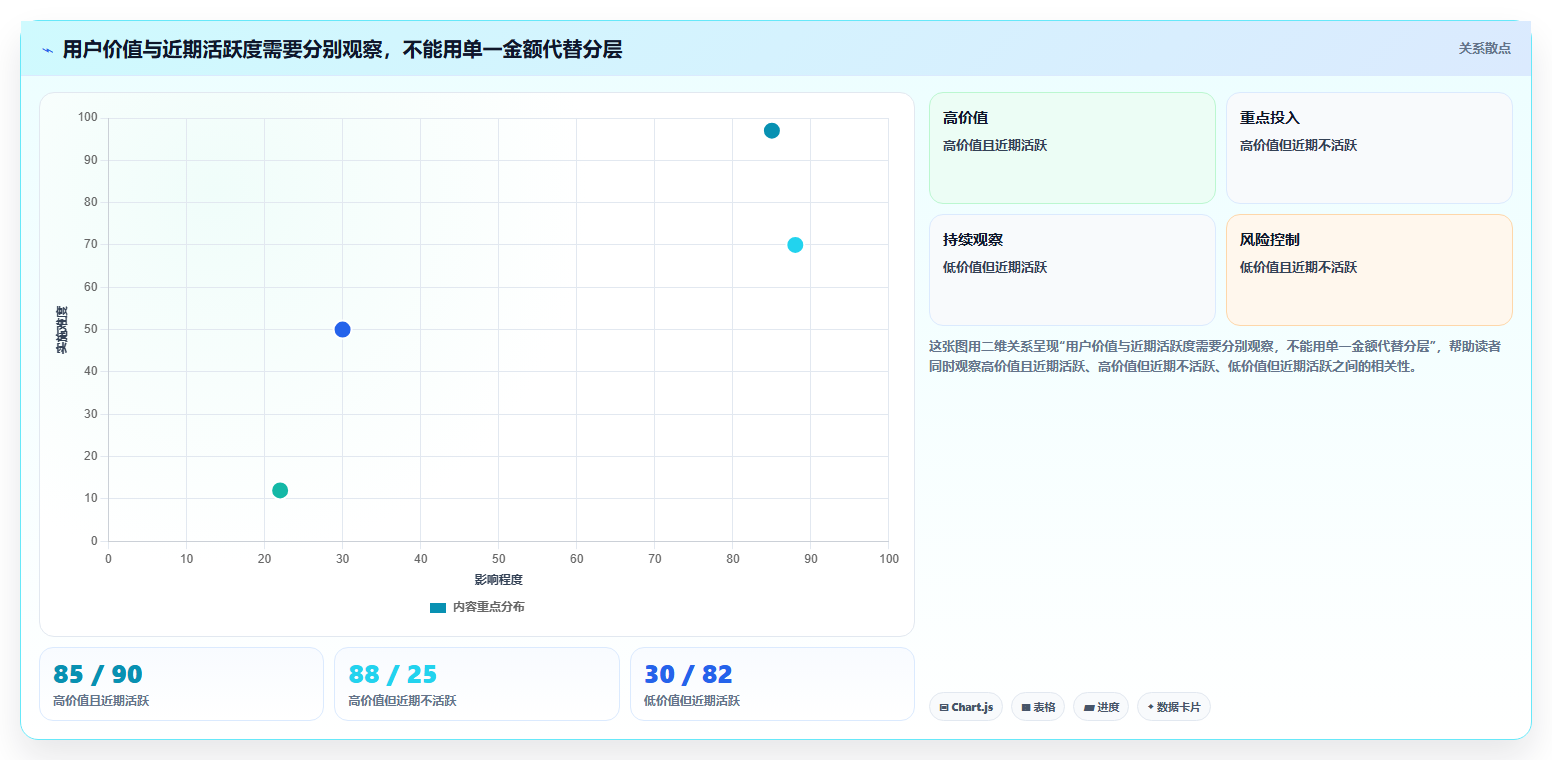Open the 重点投入 quadrant card

coord(1369,148)
